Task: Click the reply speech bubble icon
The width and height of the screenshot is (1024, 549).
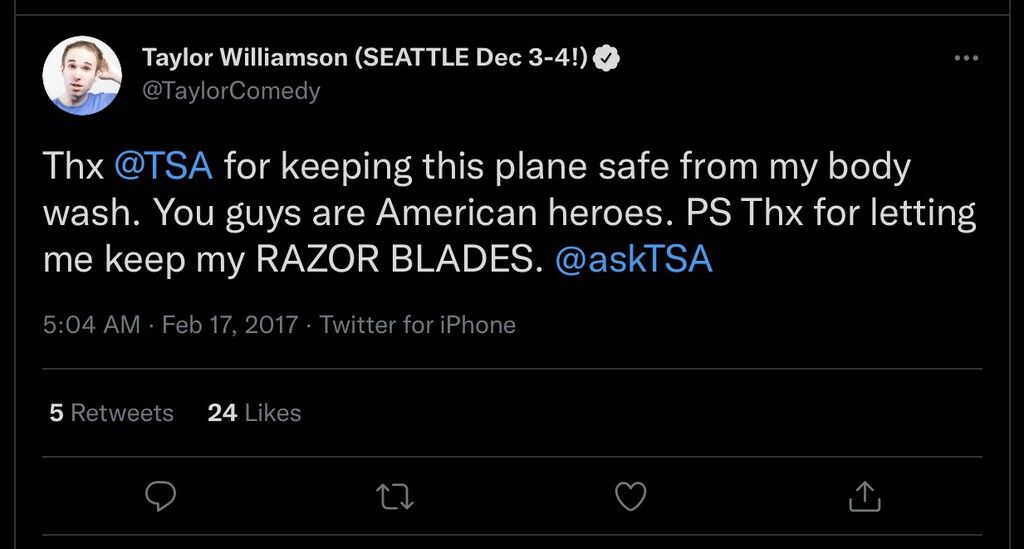Action: click(x=160, y=497)
